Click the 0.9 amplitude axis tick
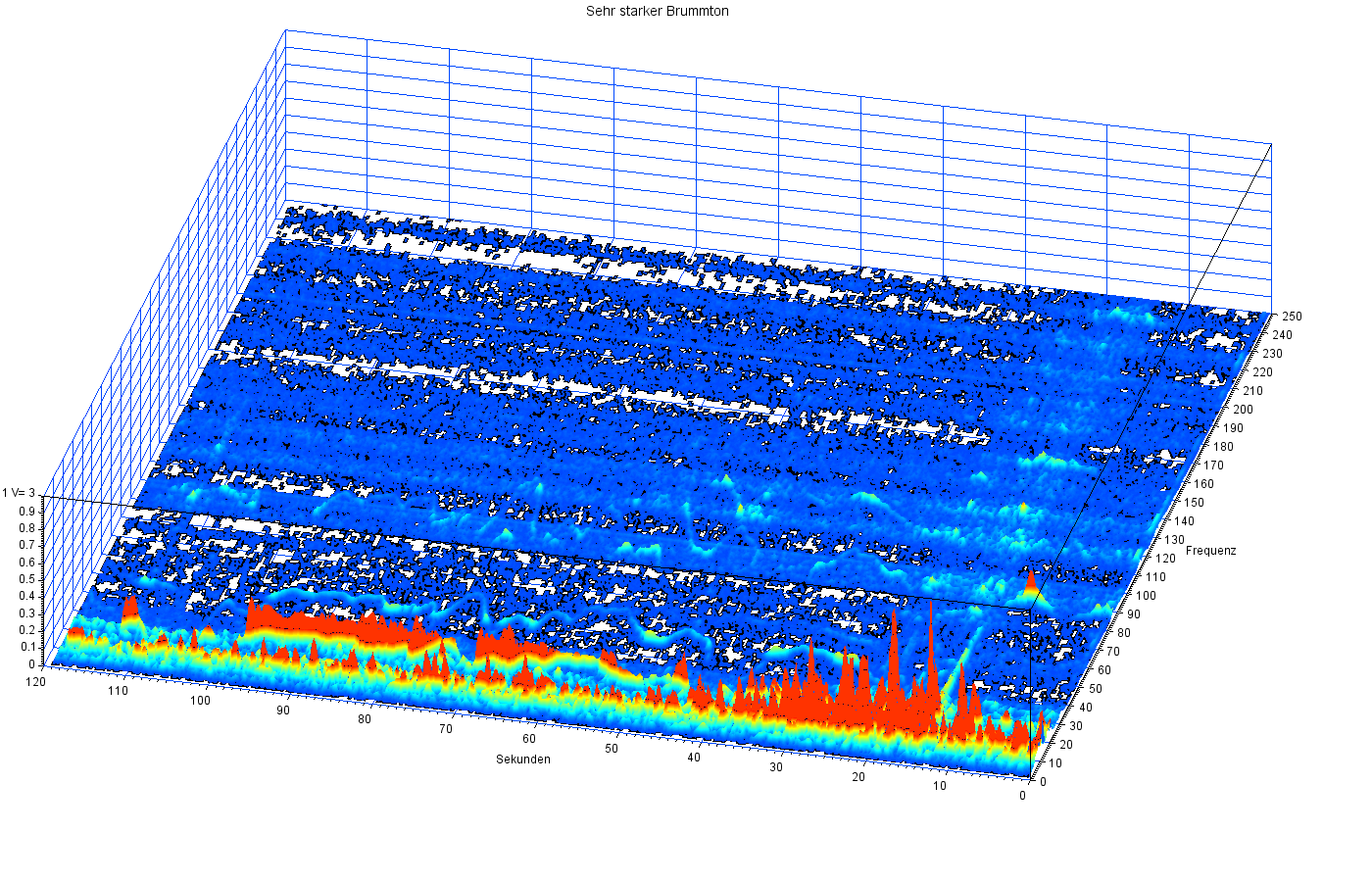This screenshot has height=882, width=1372. (26, 511)
